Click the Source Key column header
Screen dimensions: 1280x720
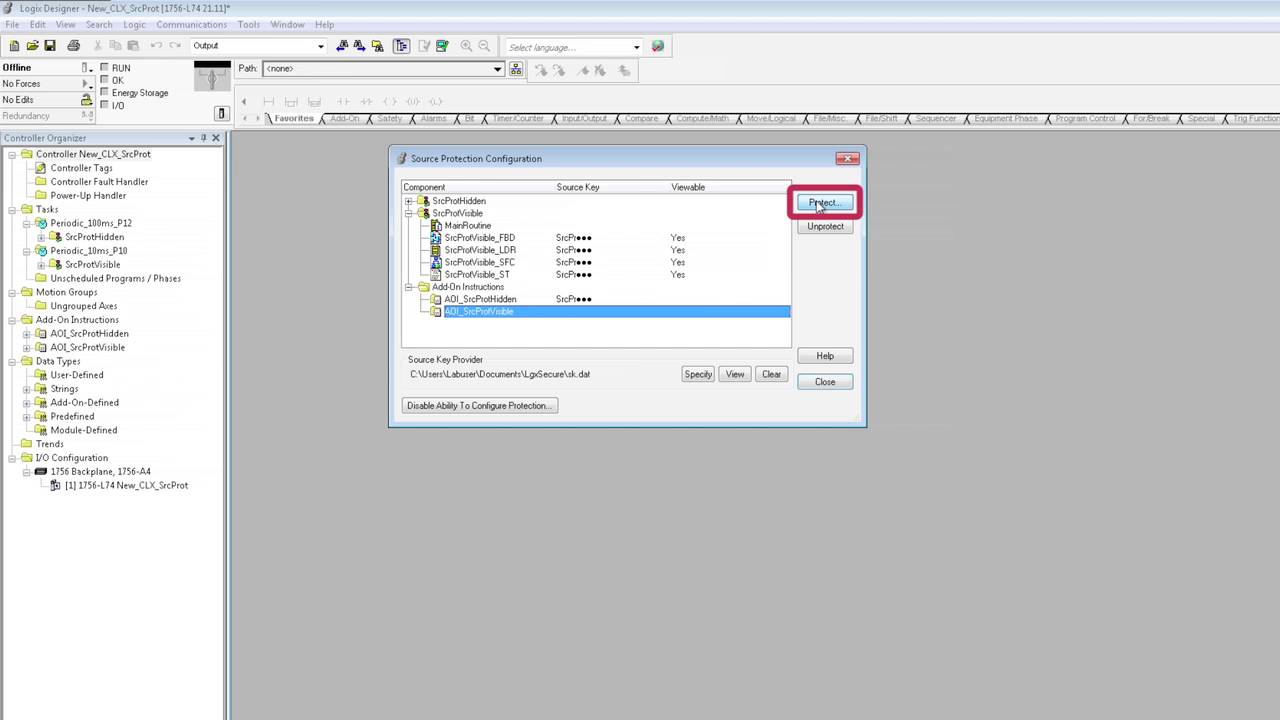(x=578, y=187)
